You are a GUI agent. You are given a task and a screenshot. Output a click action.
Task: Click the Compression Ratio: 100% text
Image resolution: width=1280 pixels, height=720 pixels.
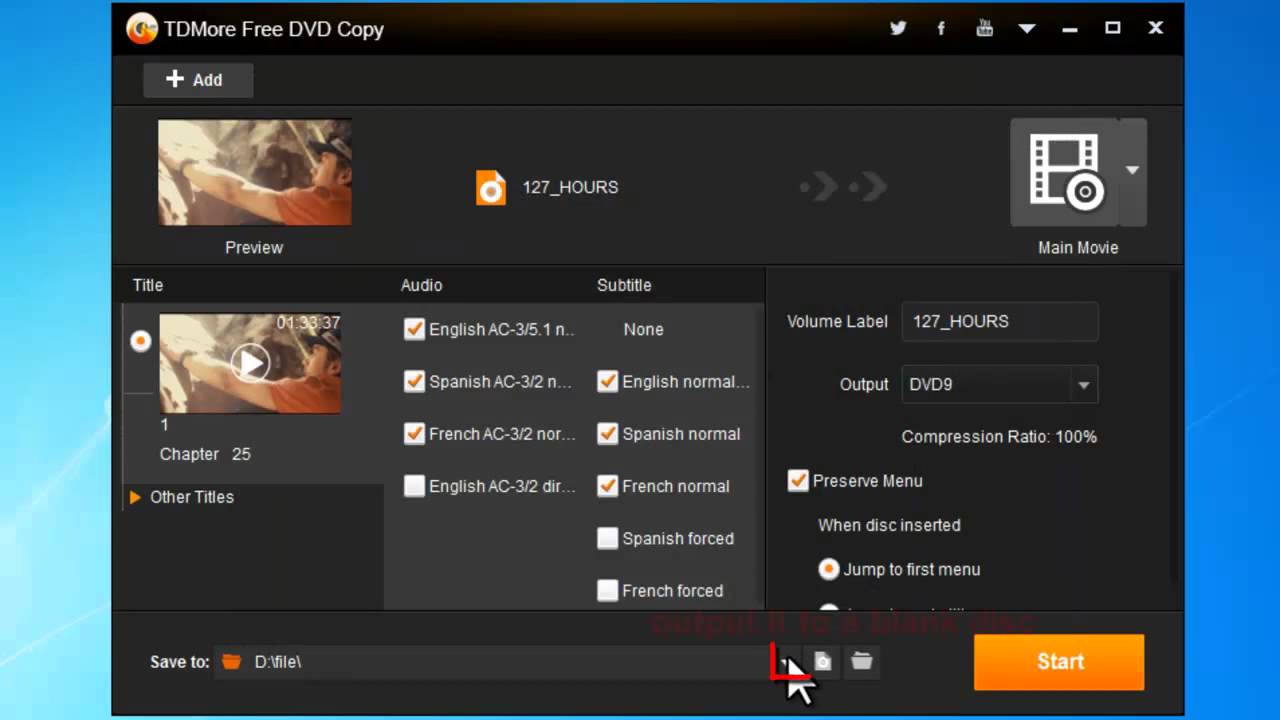(x=999, y=437)
